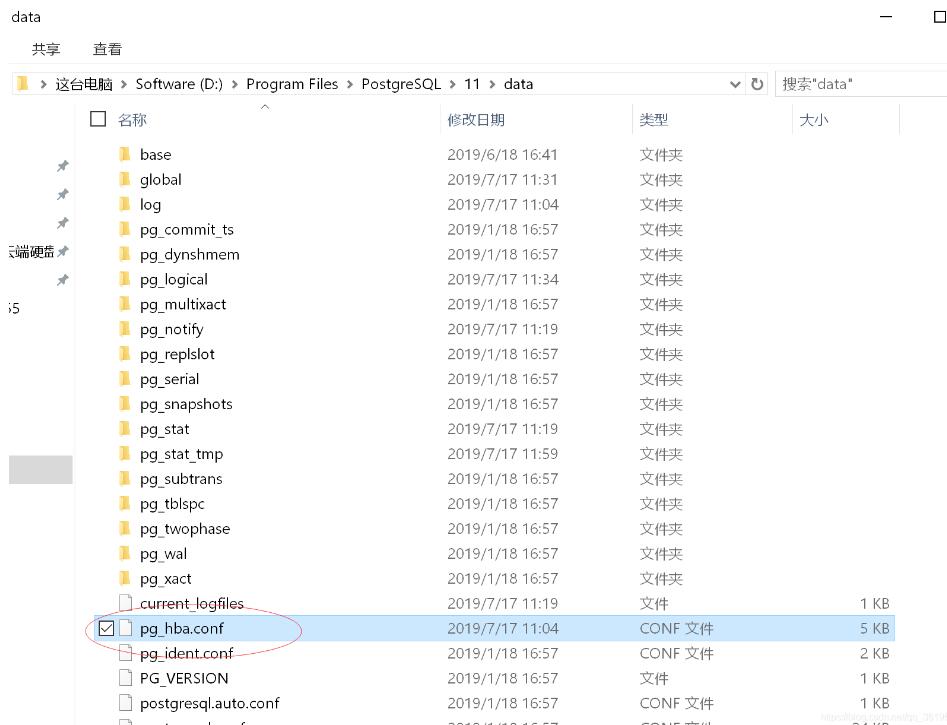
Task: Click the refresh icon beside address bar
Action: coord(757,84)
